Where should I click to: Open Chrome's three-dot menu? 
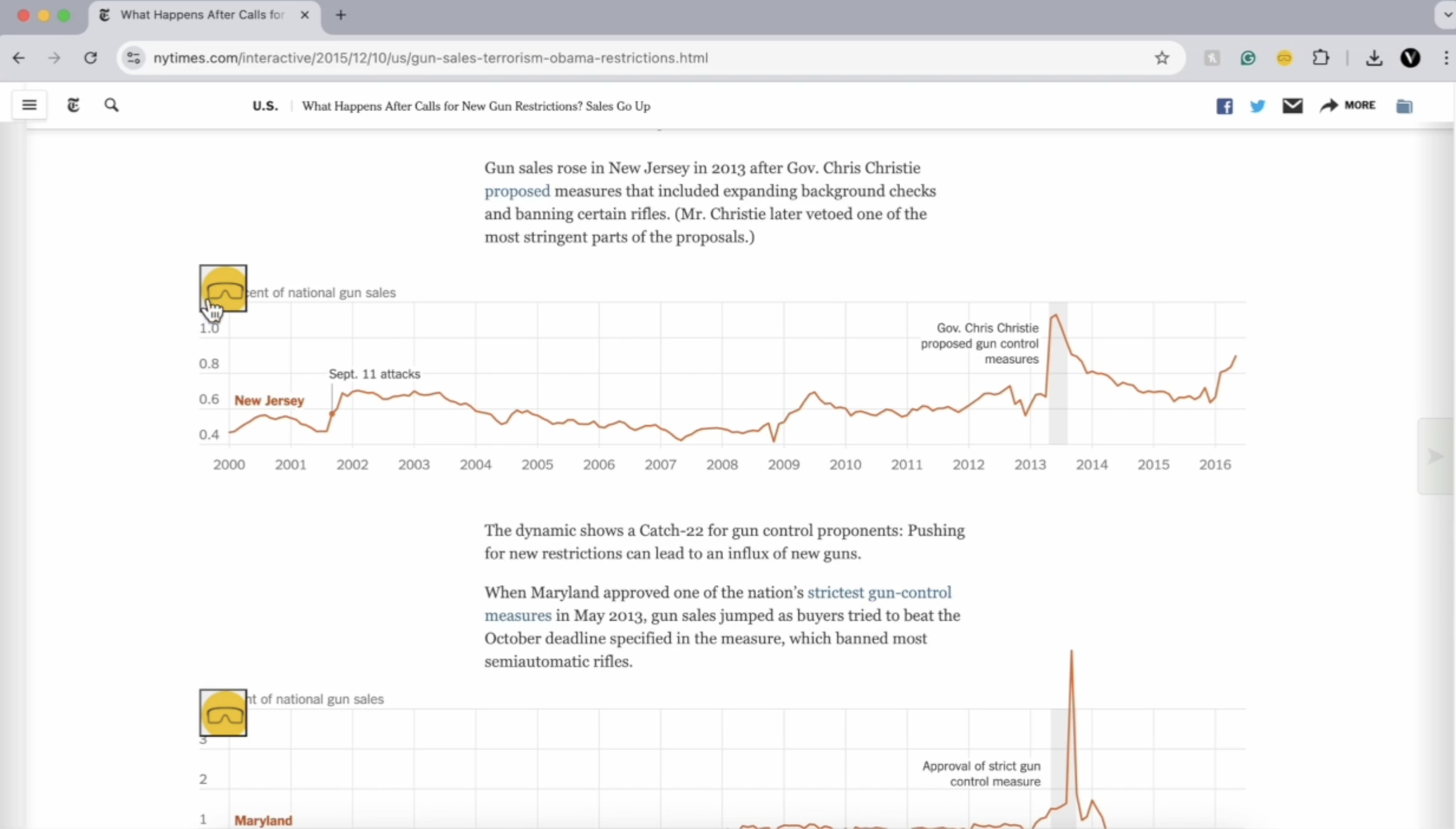(x=1446, y=58)
